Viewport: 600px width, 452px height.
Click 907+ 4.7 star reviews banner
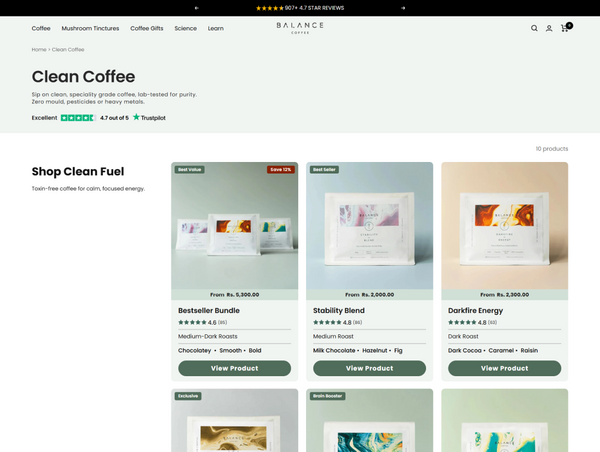tap(300, 8)
